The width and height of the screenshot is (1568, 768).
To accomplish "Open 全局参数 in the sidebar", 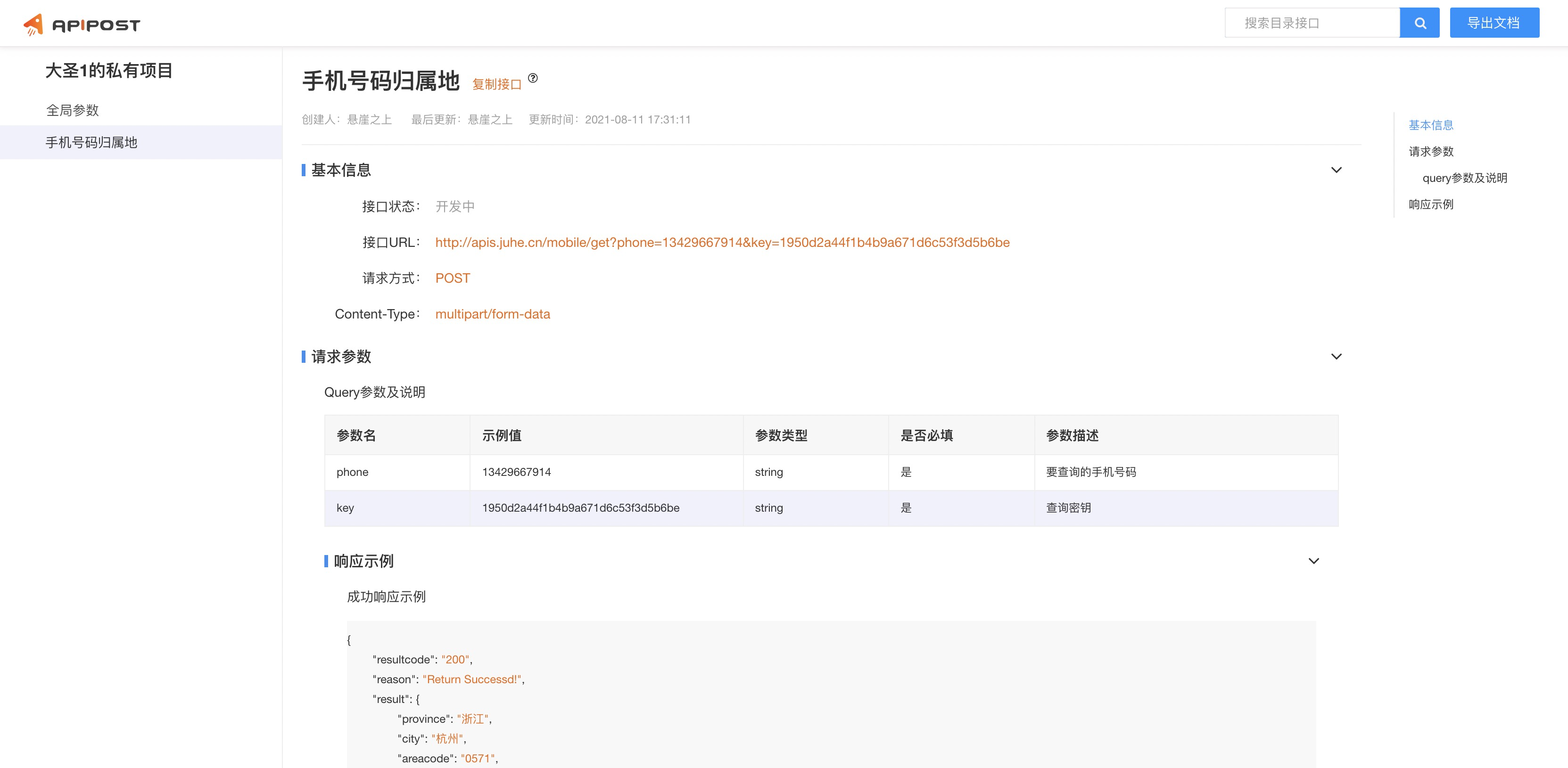I will [x=73, y=110].
